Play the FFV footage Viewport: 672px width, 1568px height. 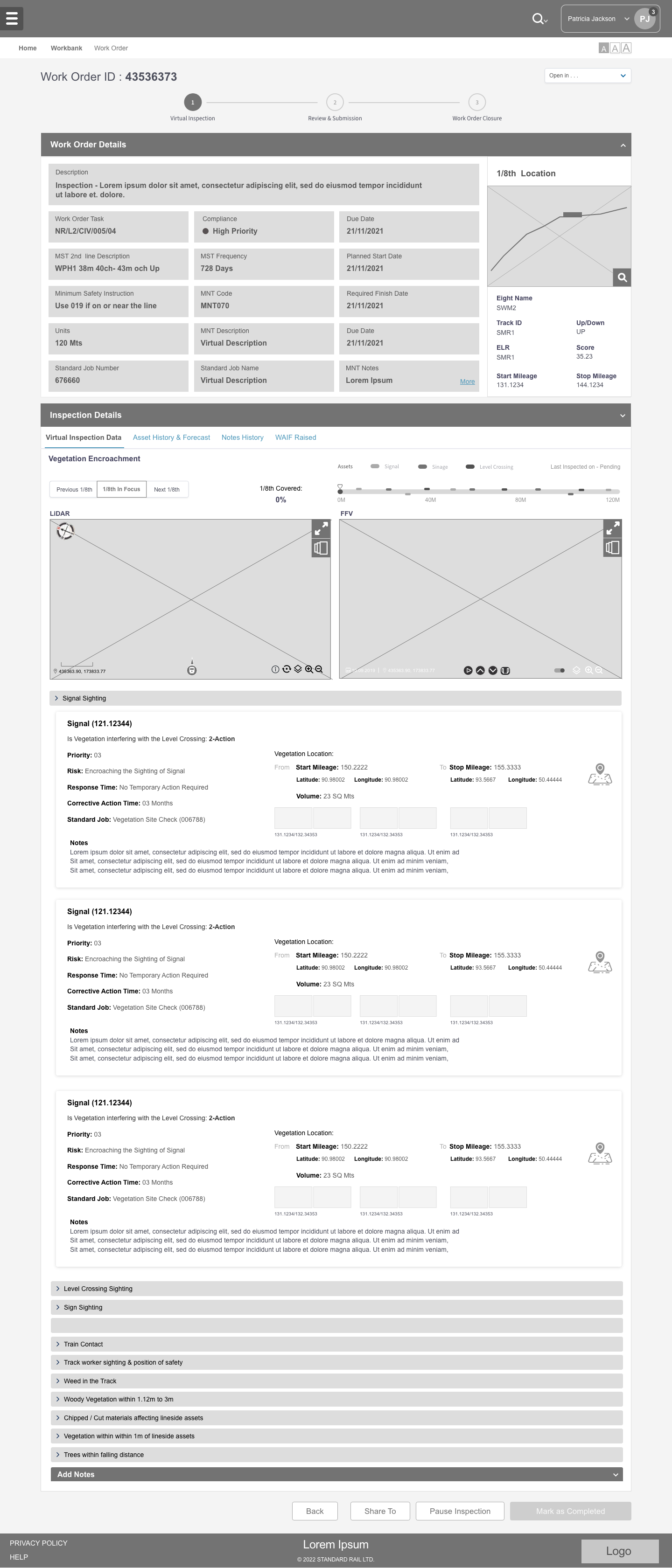(x=468, y=671)
